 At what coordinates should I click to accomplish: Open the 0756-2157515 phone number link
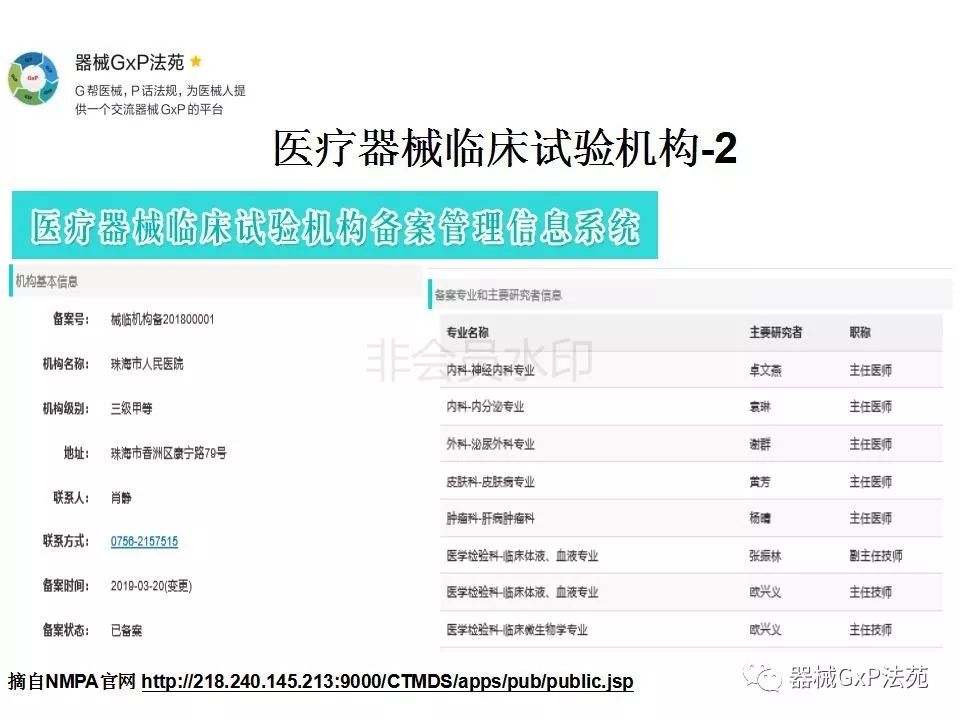pos(144,541)
